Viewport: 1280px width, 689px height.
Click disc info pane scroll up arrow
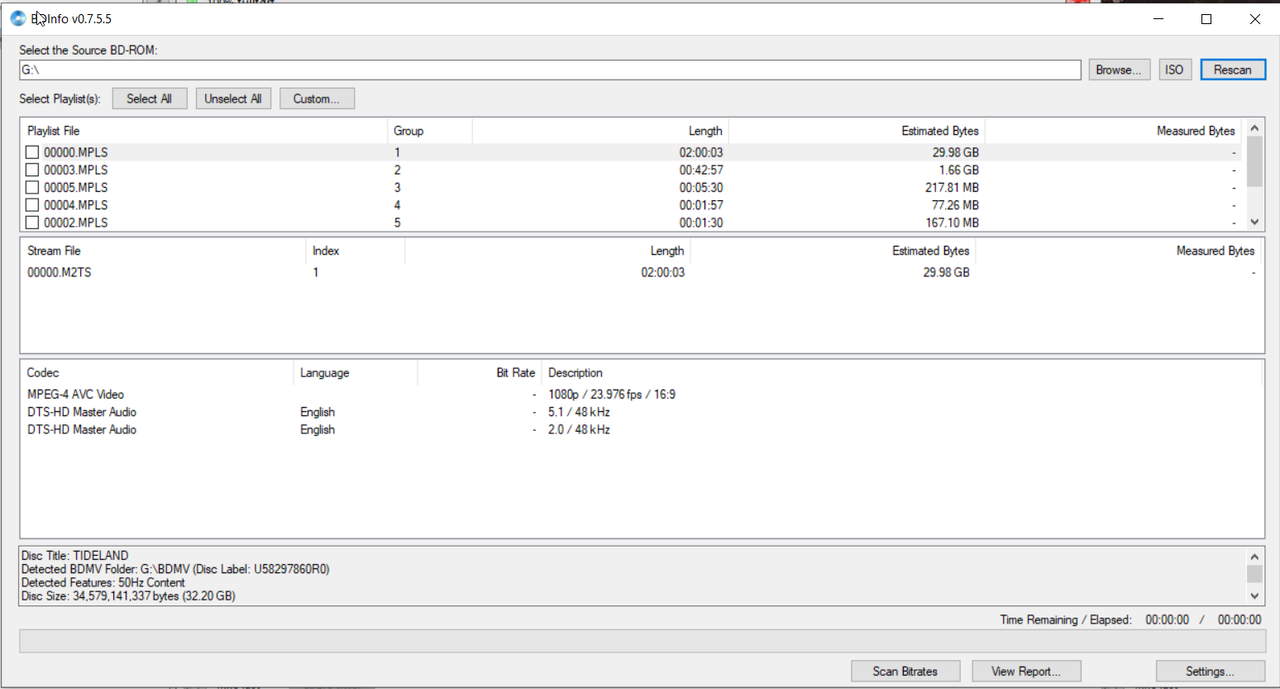click(1254, 556)
